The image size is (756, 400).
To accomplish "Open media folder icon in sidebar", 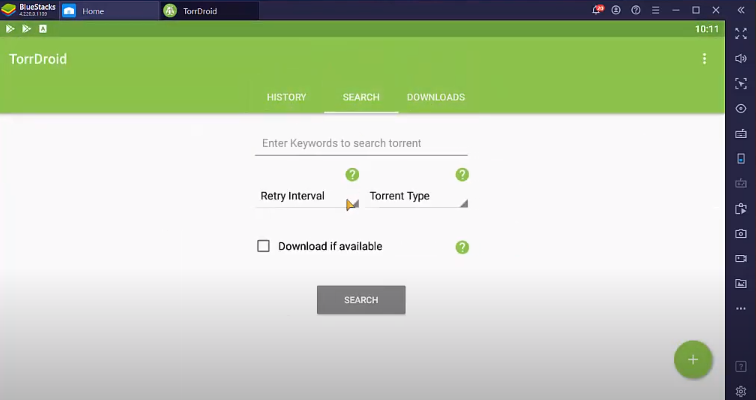I will [741, 283].
